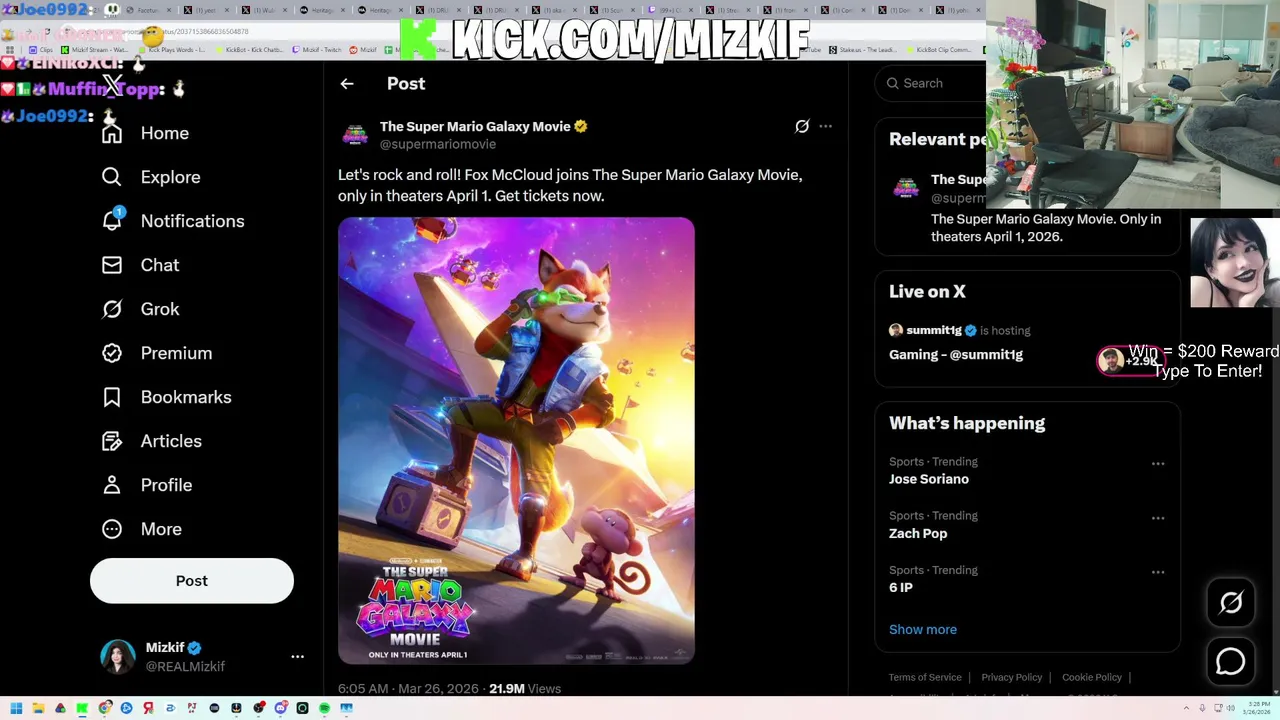Click the Profile person icon
Image resolution: width=1280 pixels, height=720 pixels.
tap(112, 485)
